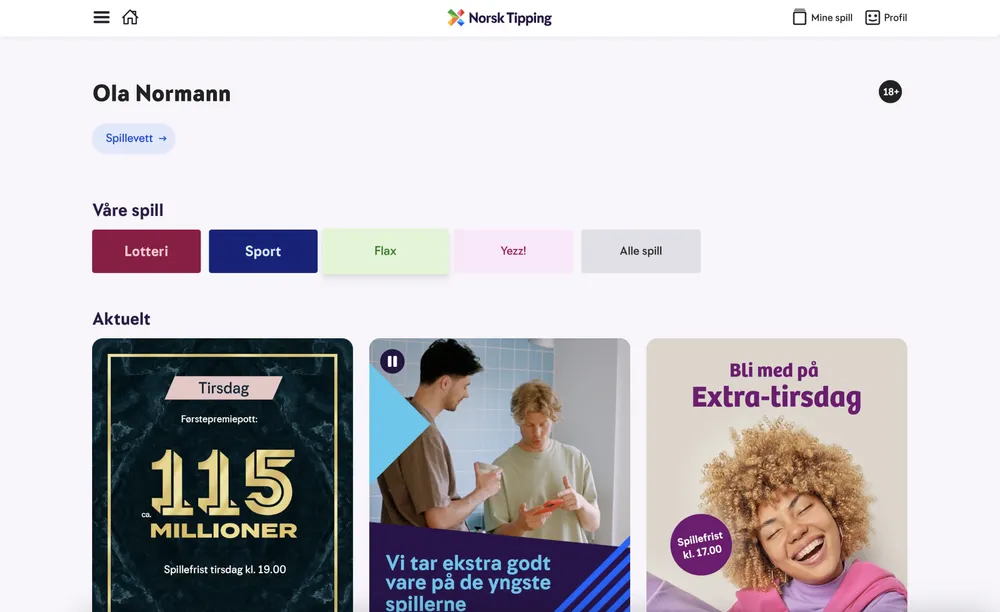Show Alle spill
The image size is (1000, 612).
(x=641, y=251)
